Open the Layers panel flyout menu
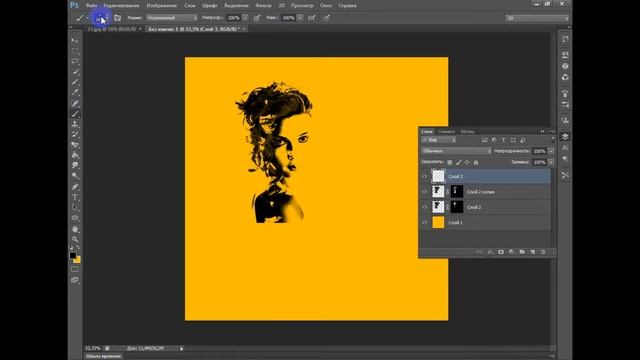This screenshot has height=360, width=640. (x=552, y=131)
